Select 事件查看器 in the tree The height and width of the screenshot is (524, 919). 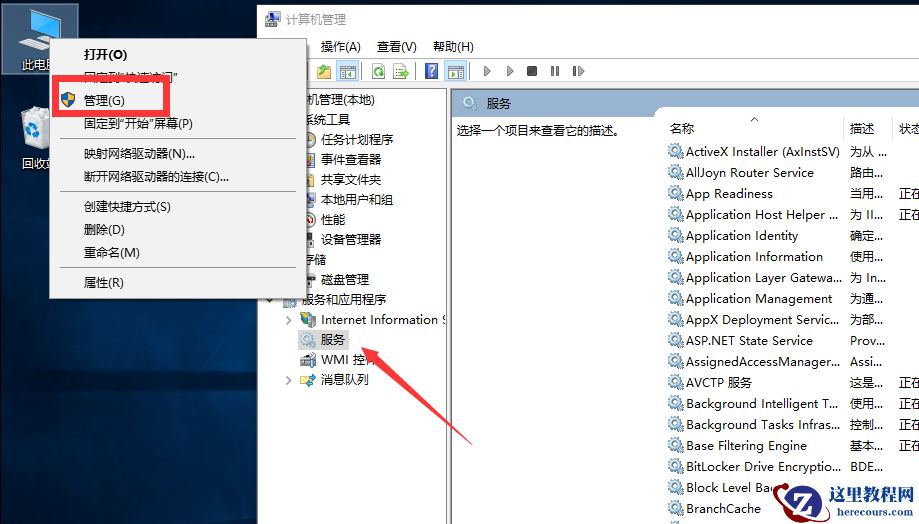[x=350, y=159]
